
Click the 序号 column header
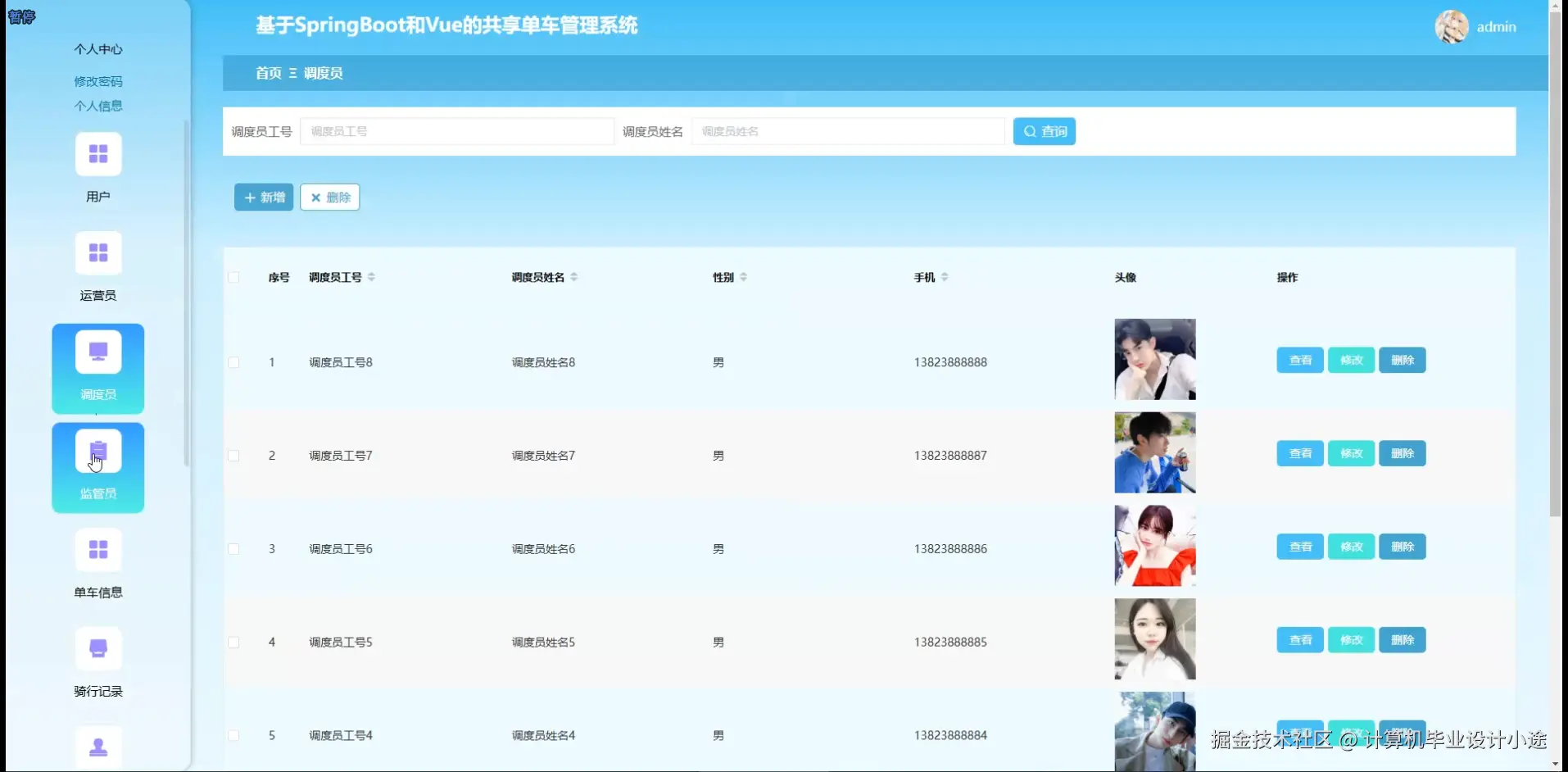coord(279,277)
